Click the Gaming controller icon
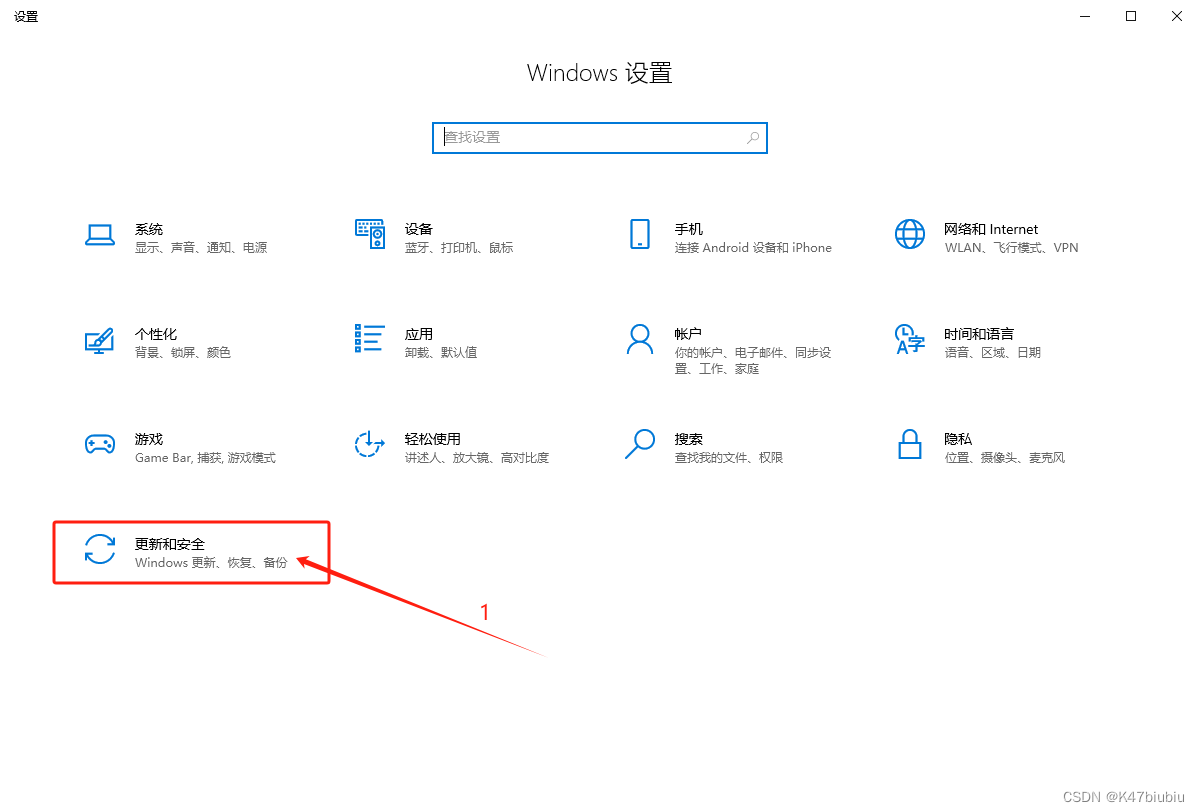This screenshot has width=1200, height=812. [x=100, y=445]
